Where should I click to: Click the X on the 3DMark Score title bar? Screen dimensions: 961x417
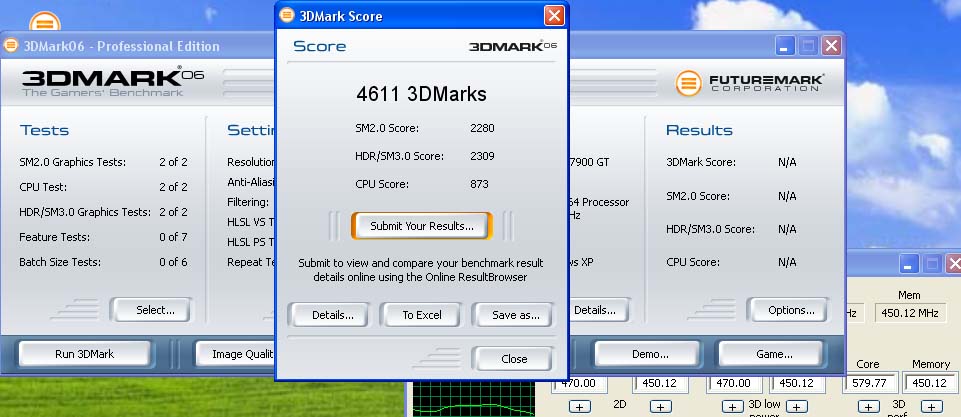[554, 15]
